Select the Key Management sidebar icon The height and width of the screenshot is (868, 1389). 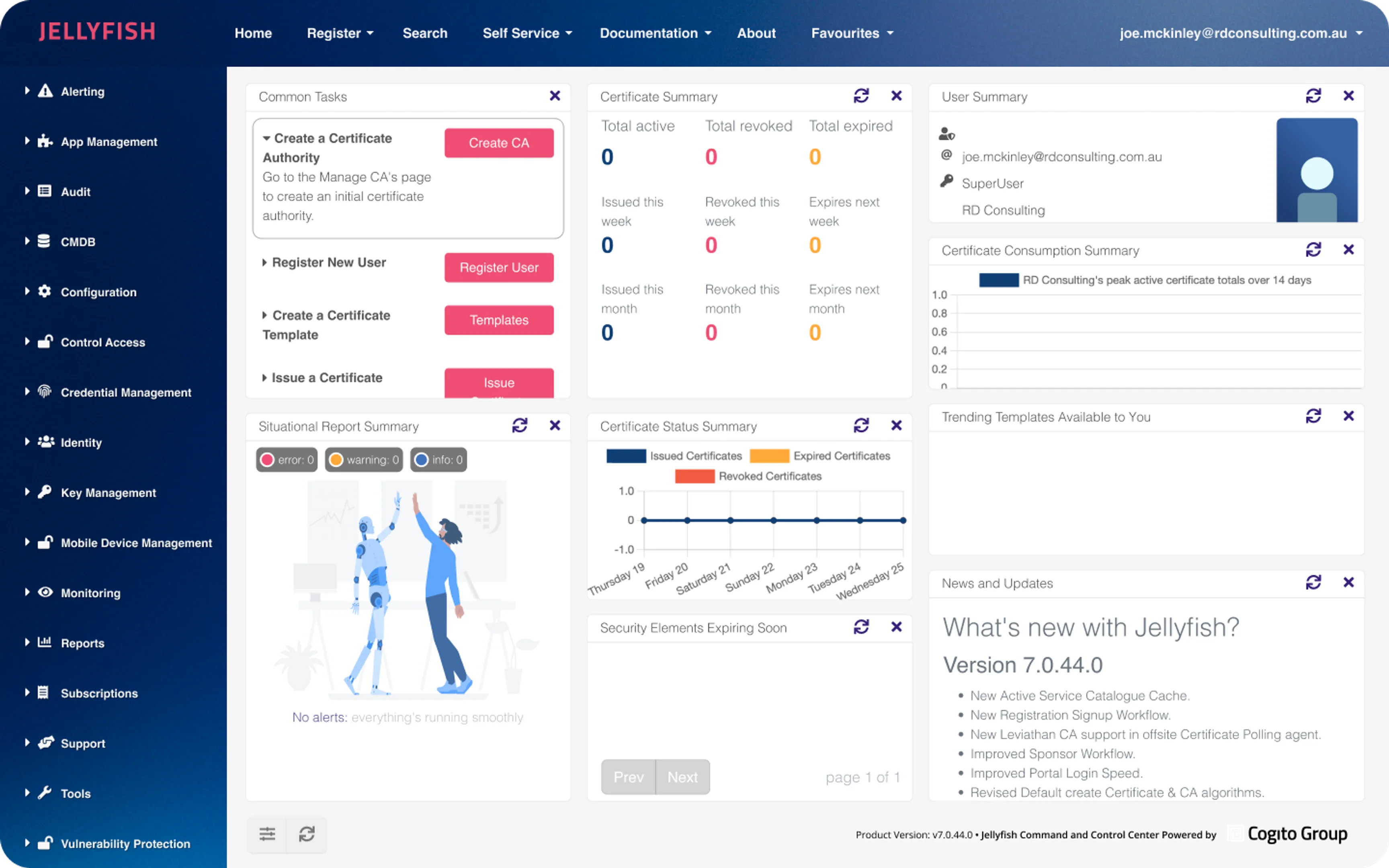click(45, 492)
